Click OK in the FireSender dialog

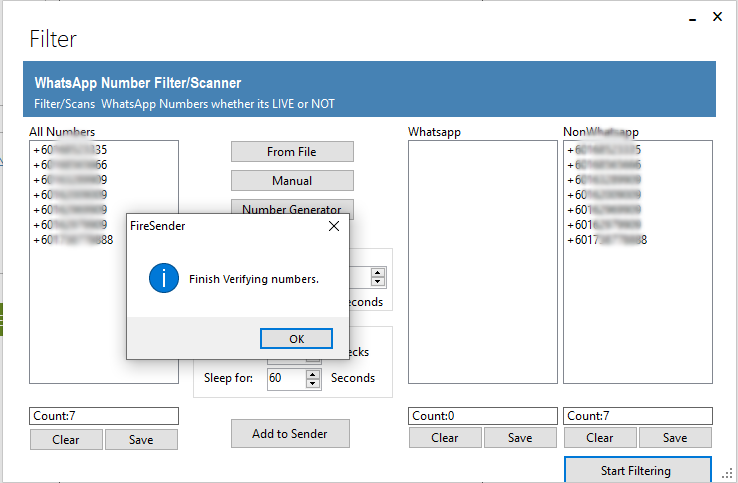[x=296, y=338]
